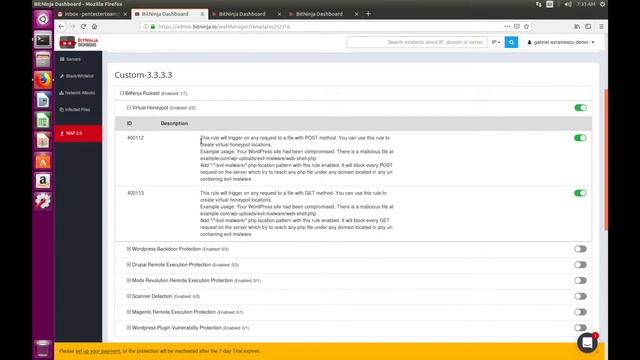Open the IP search type dropdown
The height and width of the screenshot is (360, 640).
(496, 42)
